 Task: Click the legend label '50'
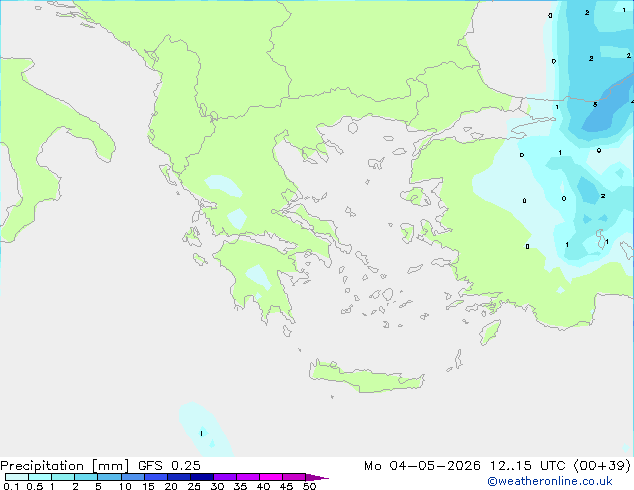pyautogui.click(x=310, y=486)
